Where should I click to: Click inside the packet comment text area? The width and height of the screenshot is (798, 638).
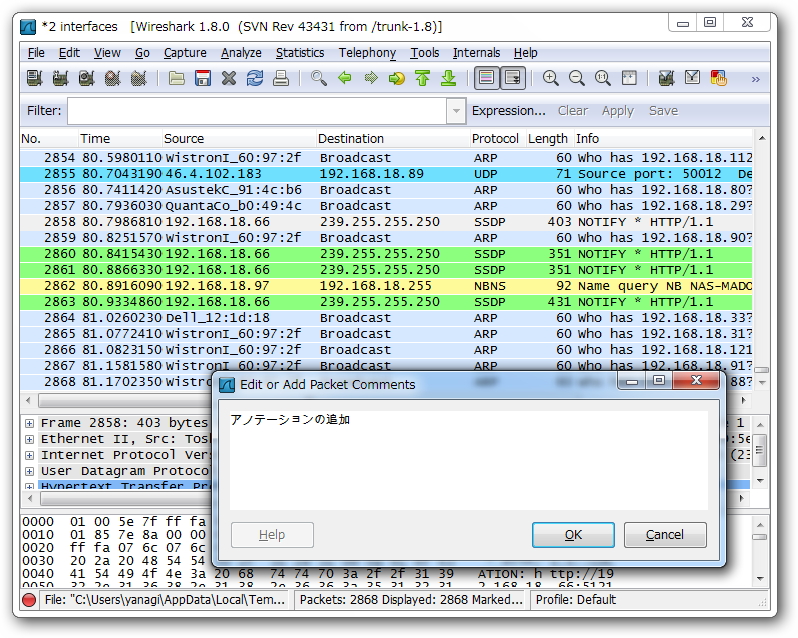[x=468, y=460]
